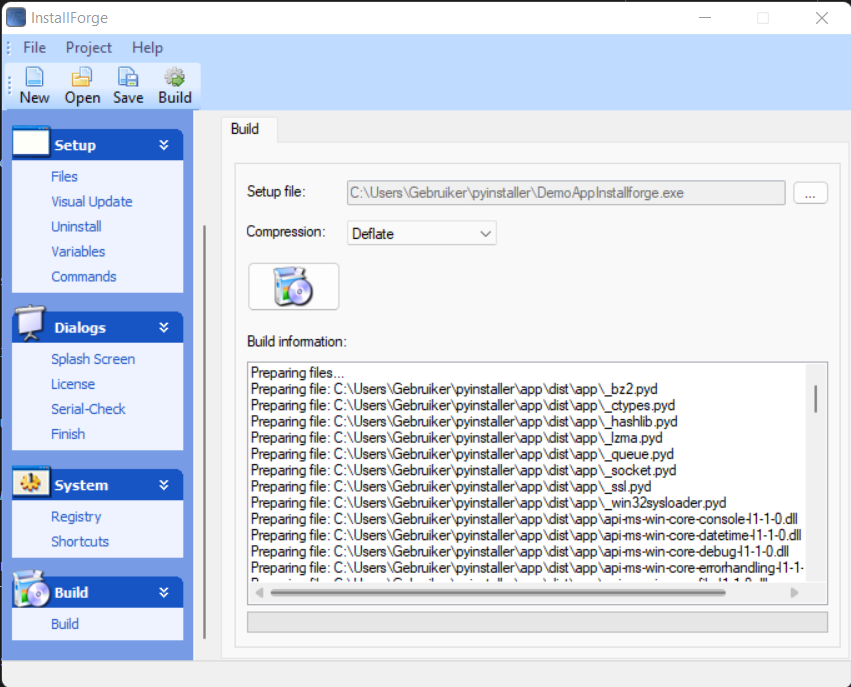Click the log line for _hashlib.pyd
Screen dimensions: 851x687
pos(464,422)
